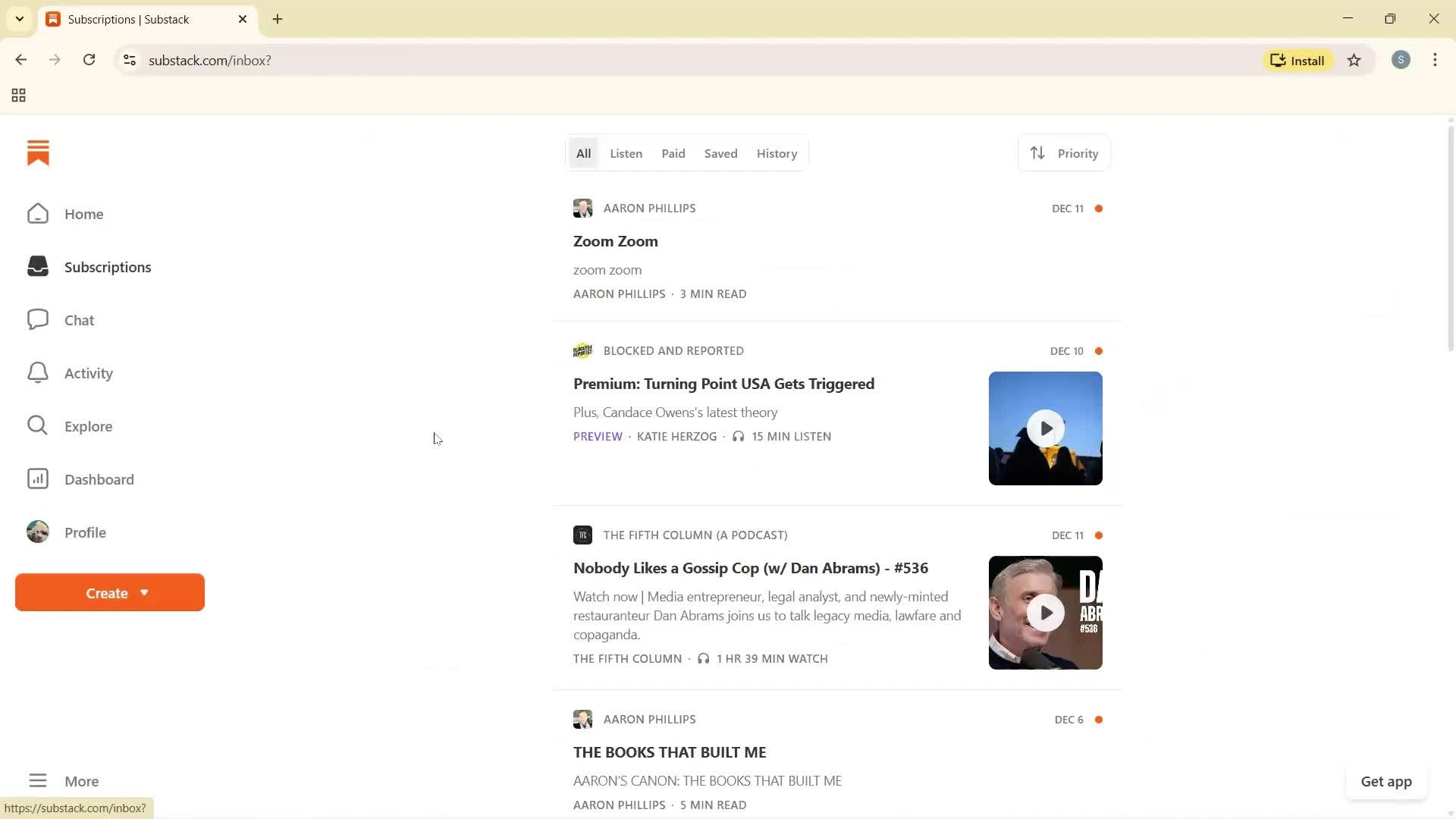Click the Get app button
Image resolution: width=1456 pixels, height=819 pixels.
(x=1385, y=781)
